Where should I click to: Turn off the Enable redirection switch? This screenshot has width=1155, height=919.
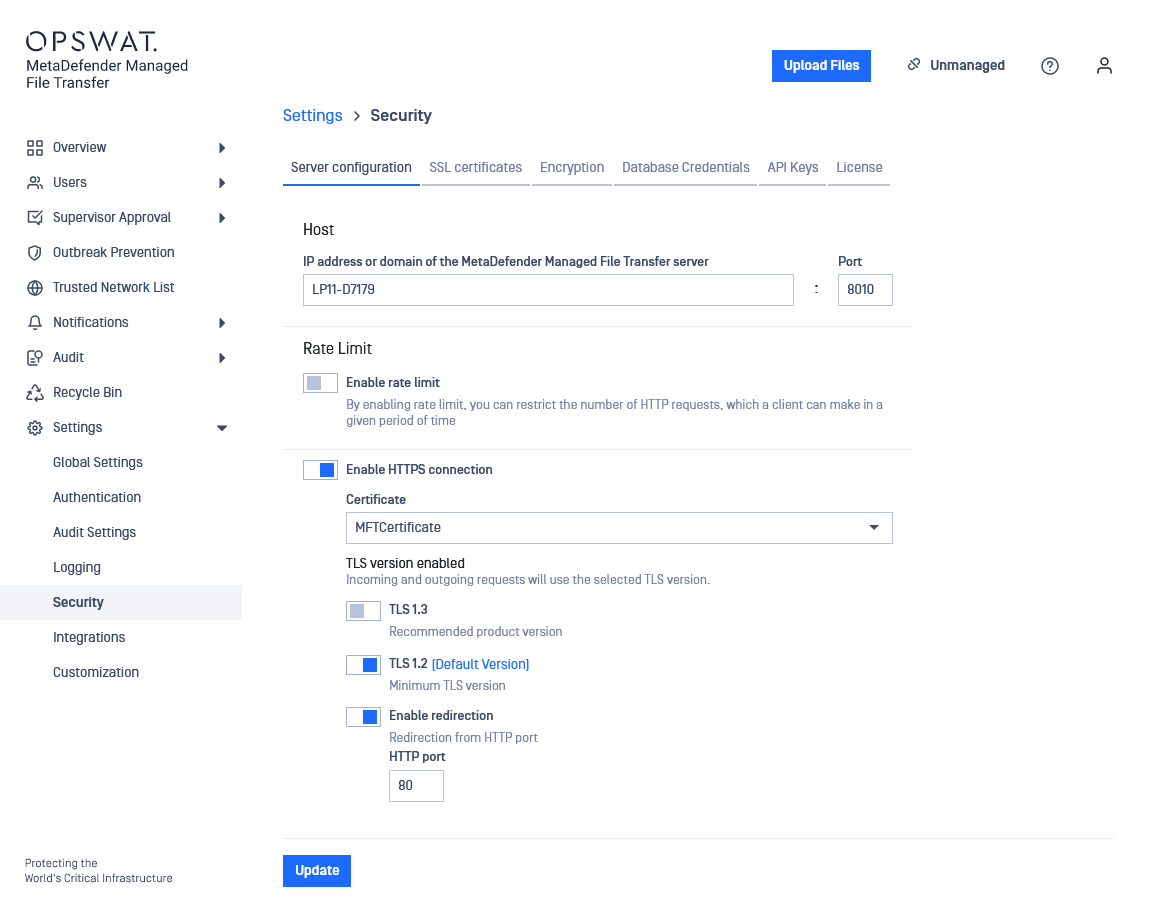tap(363, 716)
